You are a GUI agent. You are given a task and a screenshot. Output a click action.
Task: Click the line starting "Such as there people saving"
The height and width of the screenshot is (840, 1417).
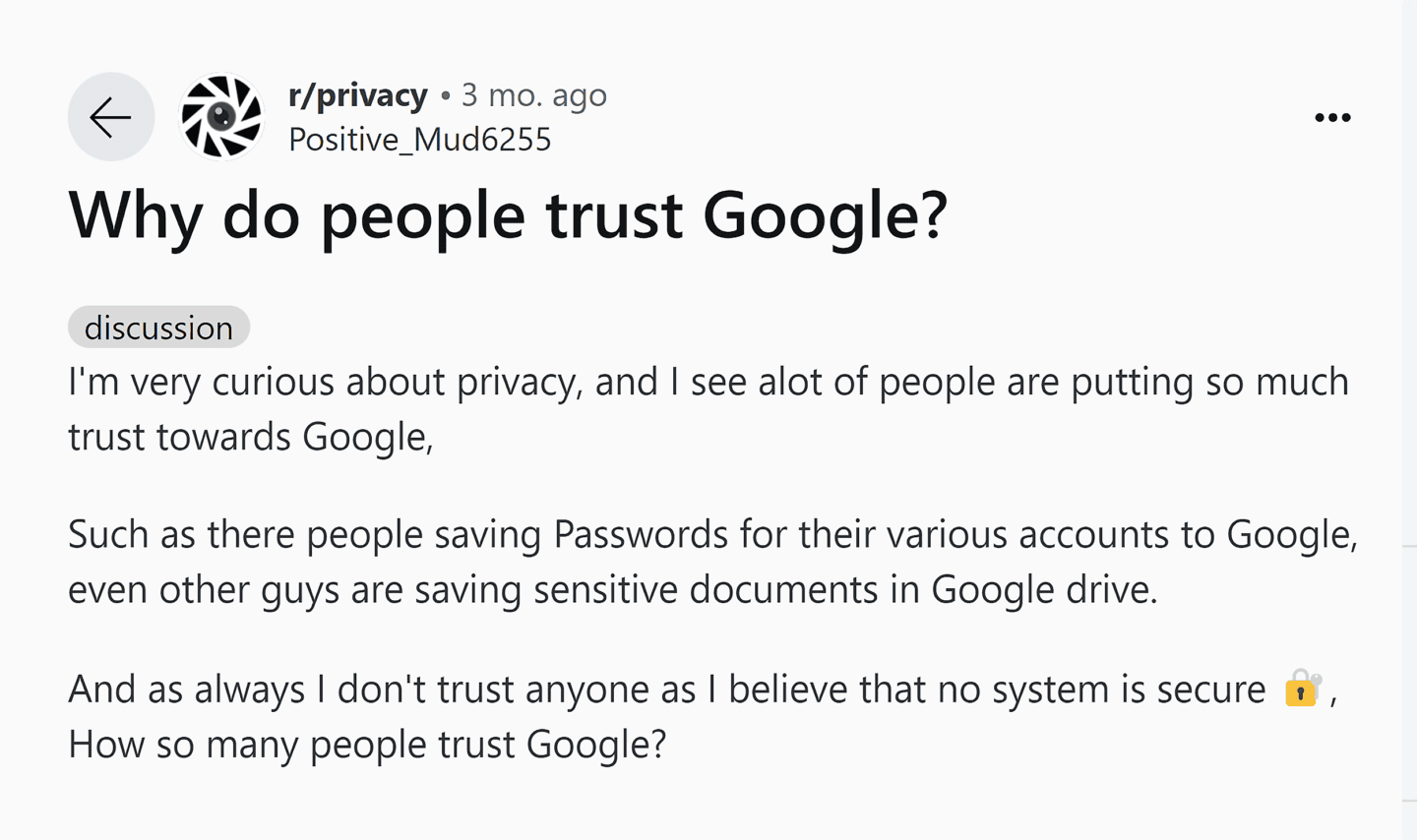coord(711,535)
